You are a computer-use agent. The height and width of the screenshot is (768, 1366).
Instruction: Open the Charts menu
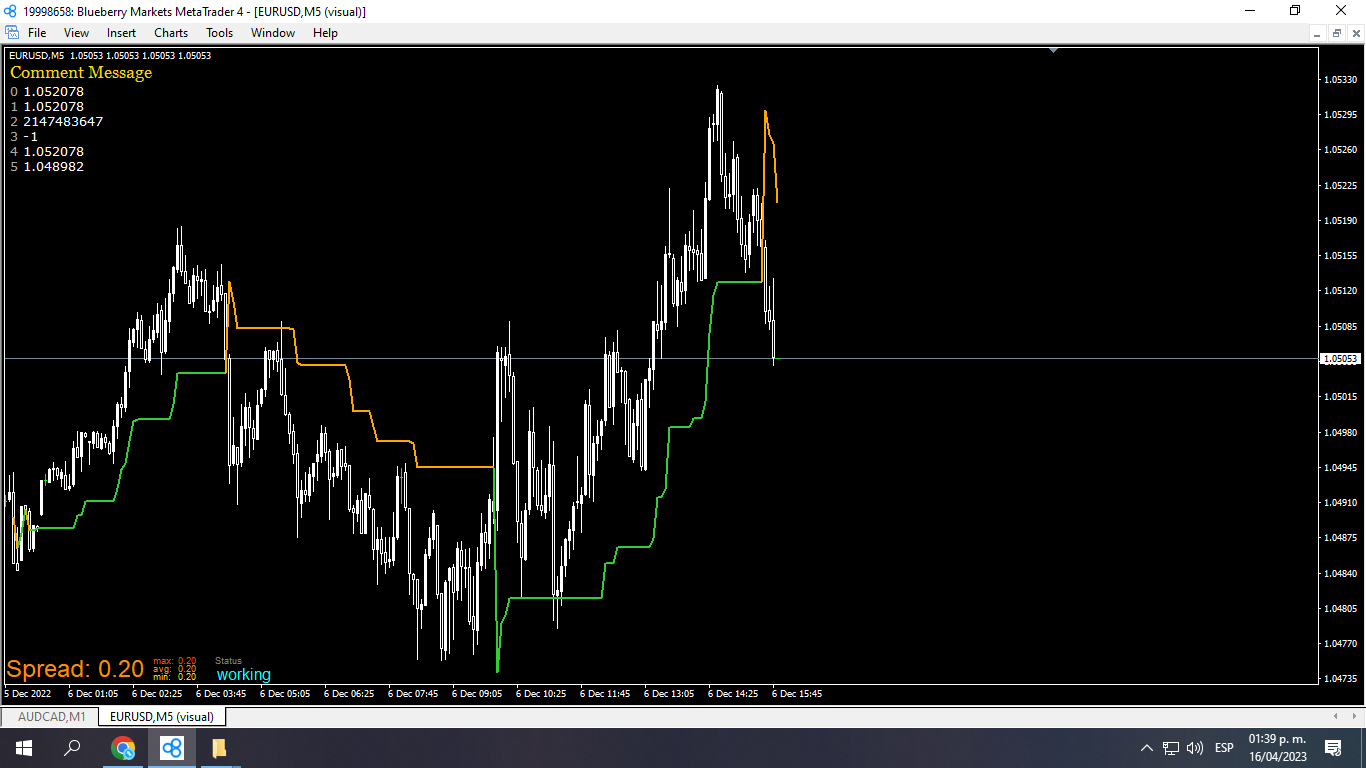[x=171, y=33]
